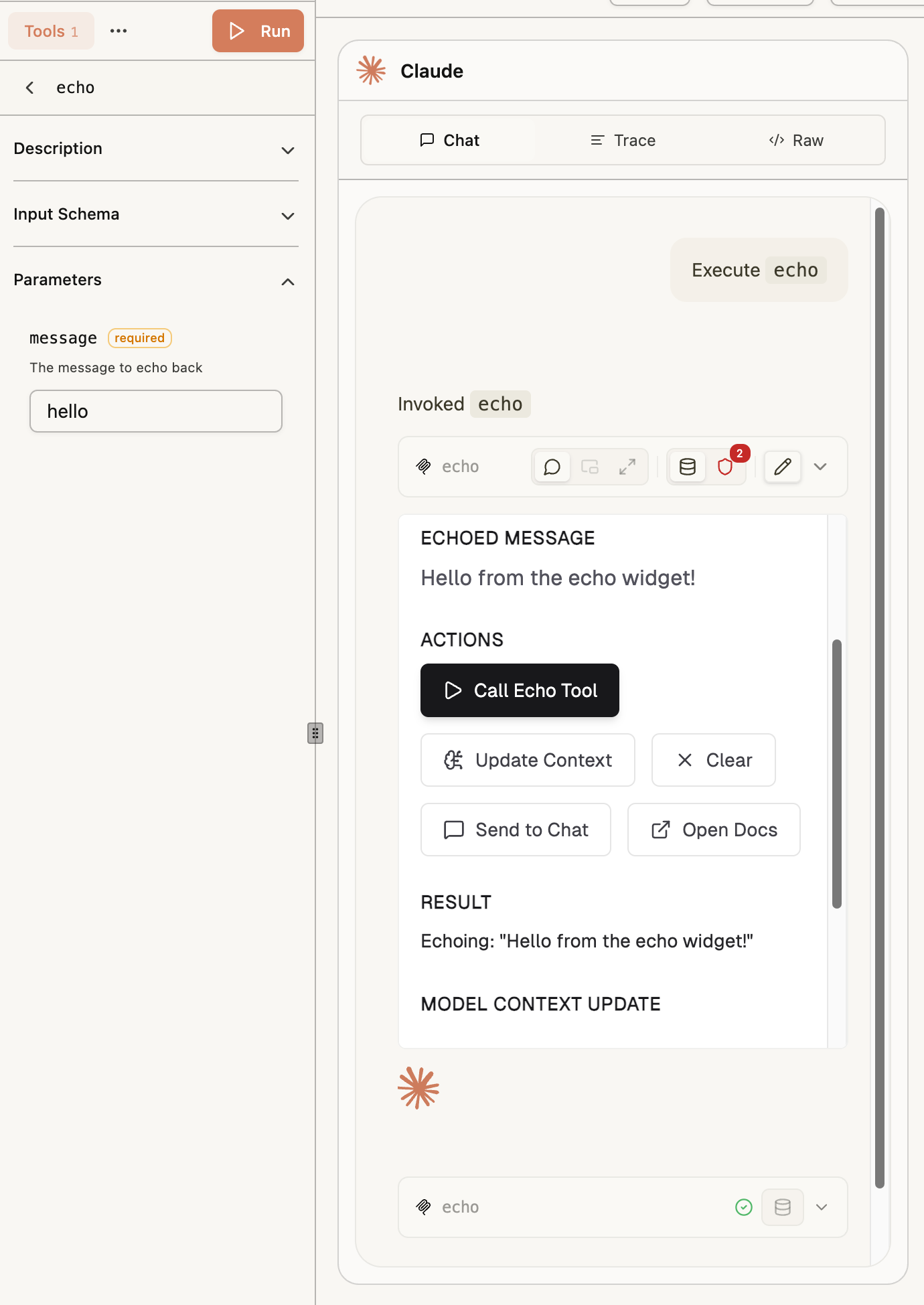Screen dimensions: 924x1305
Task: Switch to the Raw tab
Action: click(x=796, y=140)
